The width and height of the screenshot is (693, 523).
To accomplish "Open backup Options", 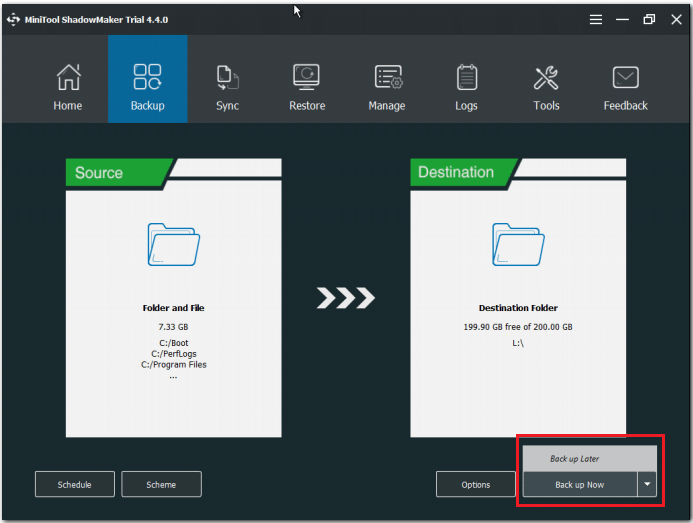I will pos(476,485).
